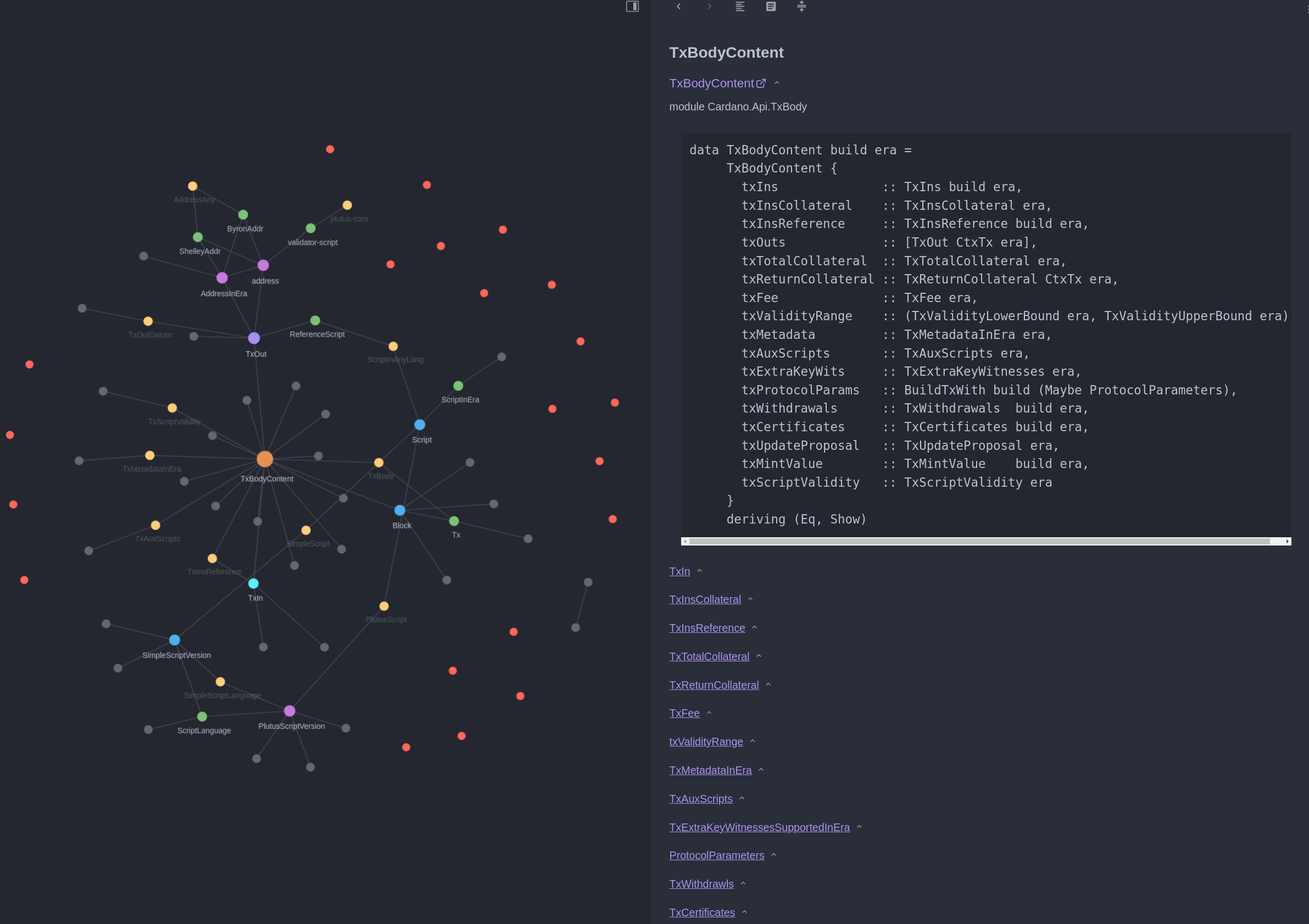1309x924 pixels.
Task: Collapse the TxFee section chevron
Action: coord(709,713)
